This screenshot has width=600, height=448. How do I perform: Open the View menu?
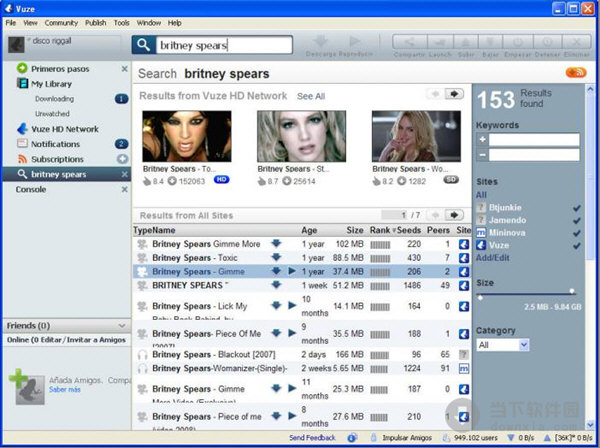coord(30,23)
